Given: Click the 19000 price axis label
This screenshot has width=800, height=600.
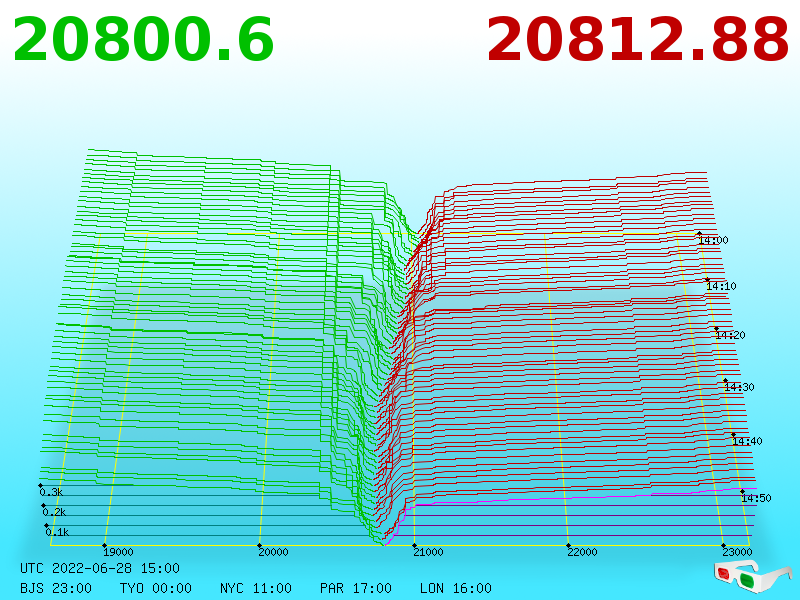Looking at the screenshot, I should (x=118, y=552).
